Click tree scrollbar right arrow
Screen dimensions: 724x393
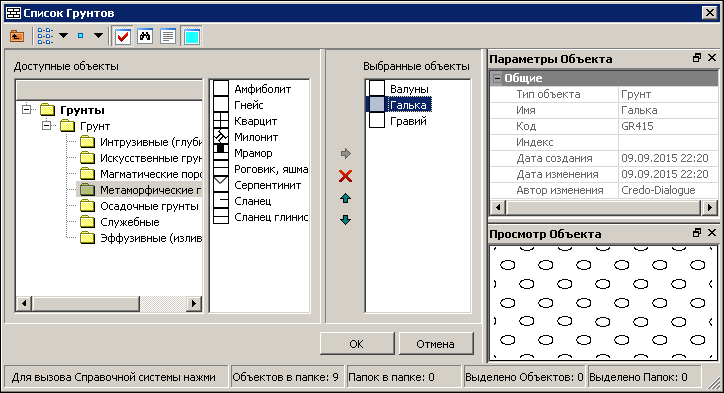tap(194, 303)
